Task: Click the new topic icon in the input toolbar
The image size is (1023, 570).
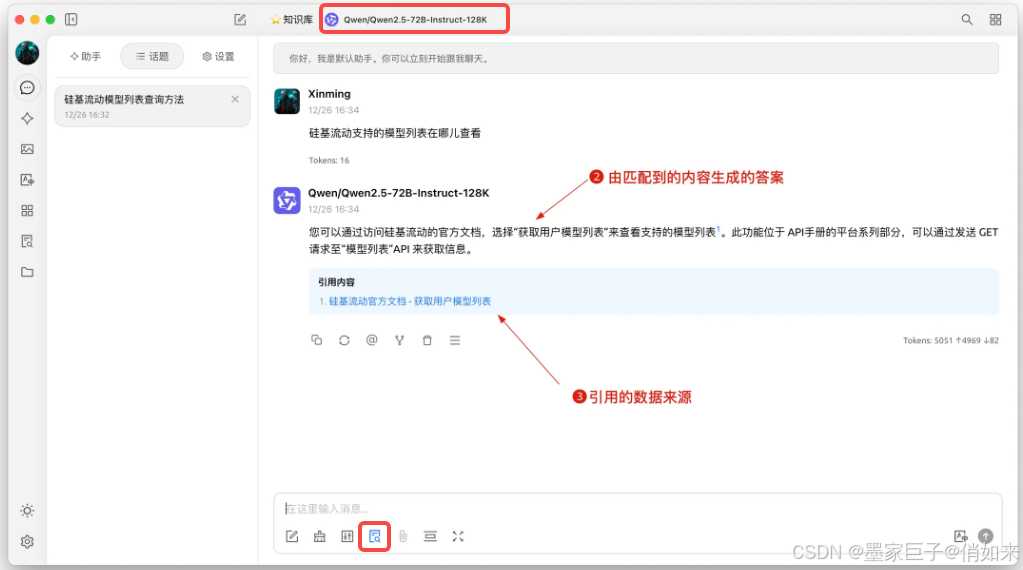Action: pos(292,536)
